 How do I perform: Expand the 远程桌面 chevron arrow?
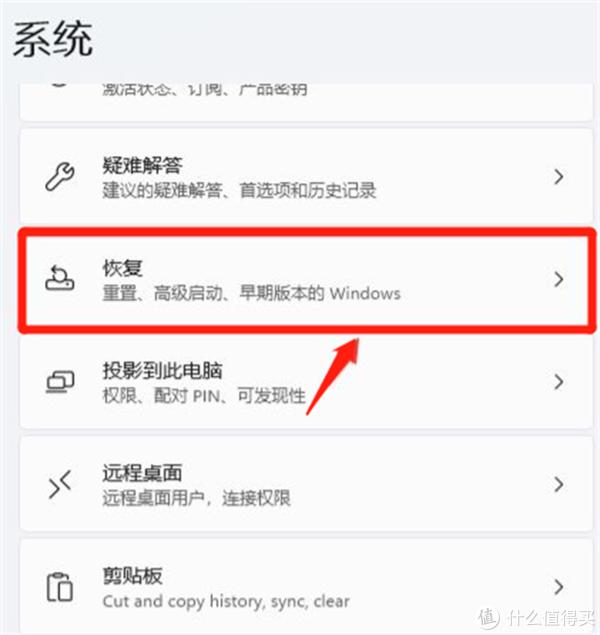click(x=559, y=484)
